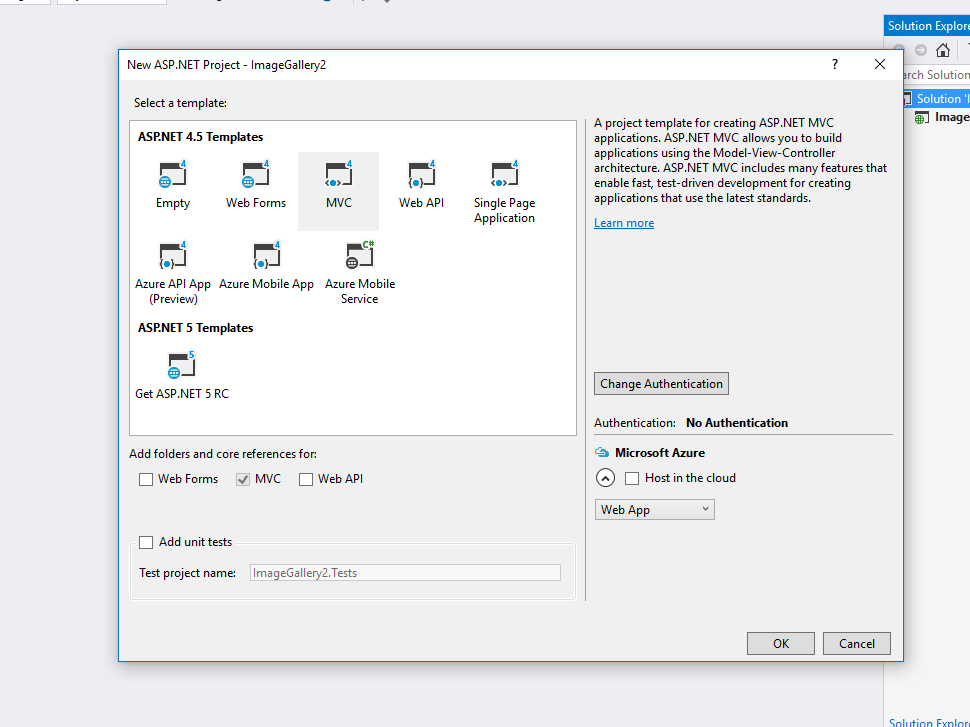Switch to Solution Explorer bottom tab
The height and width of the screenshot is (727, 970).
[x=929, y=721]
